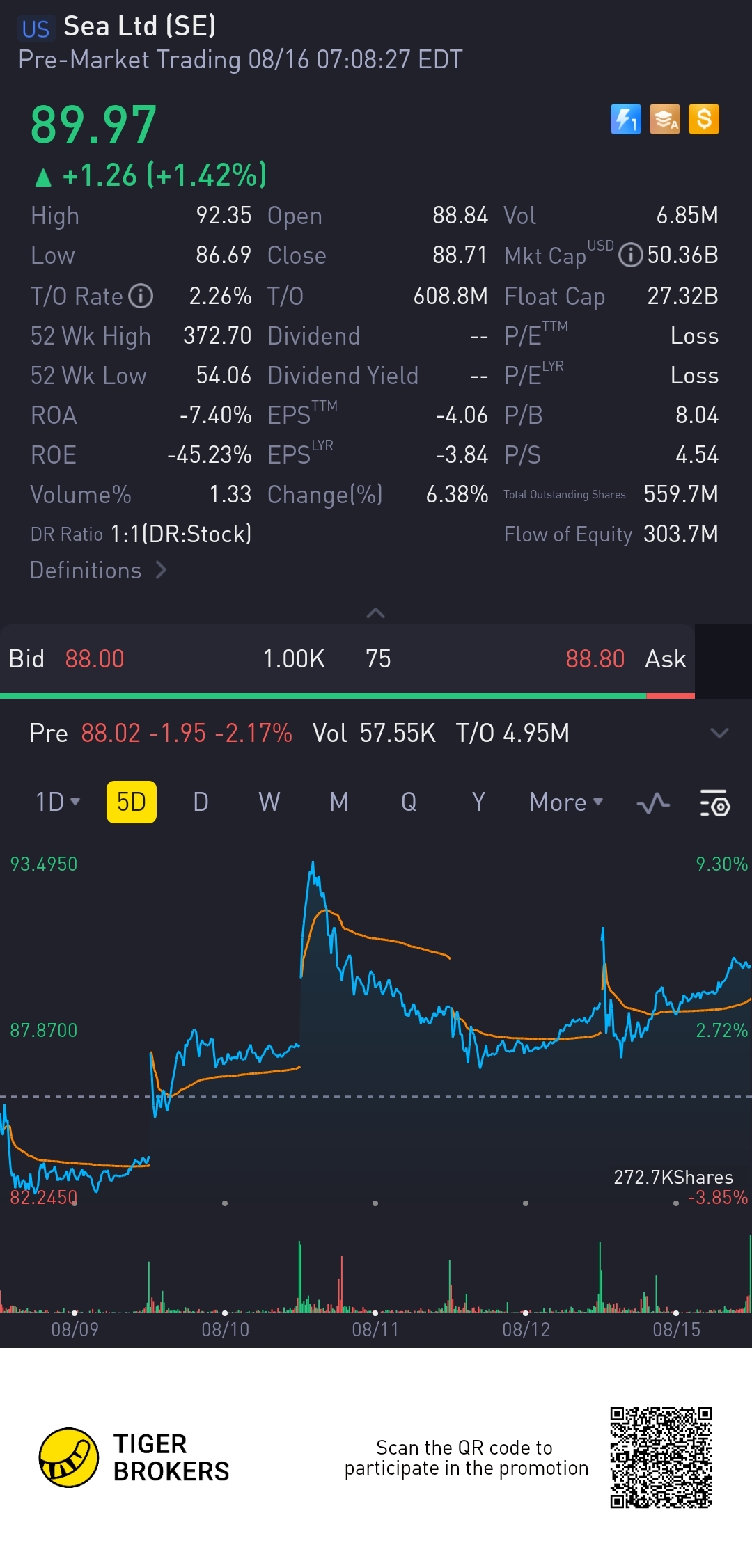Open the 1D timeframe dropdown

coord(58,802)
